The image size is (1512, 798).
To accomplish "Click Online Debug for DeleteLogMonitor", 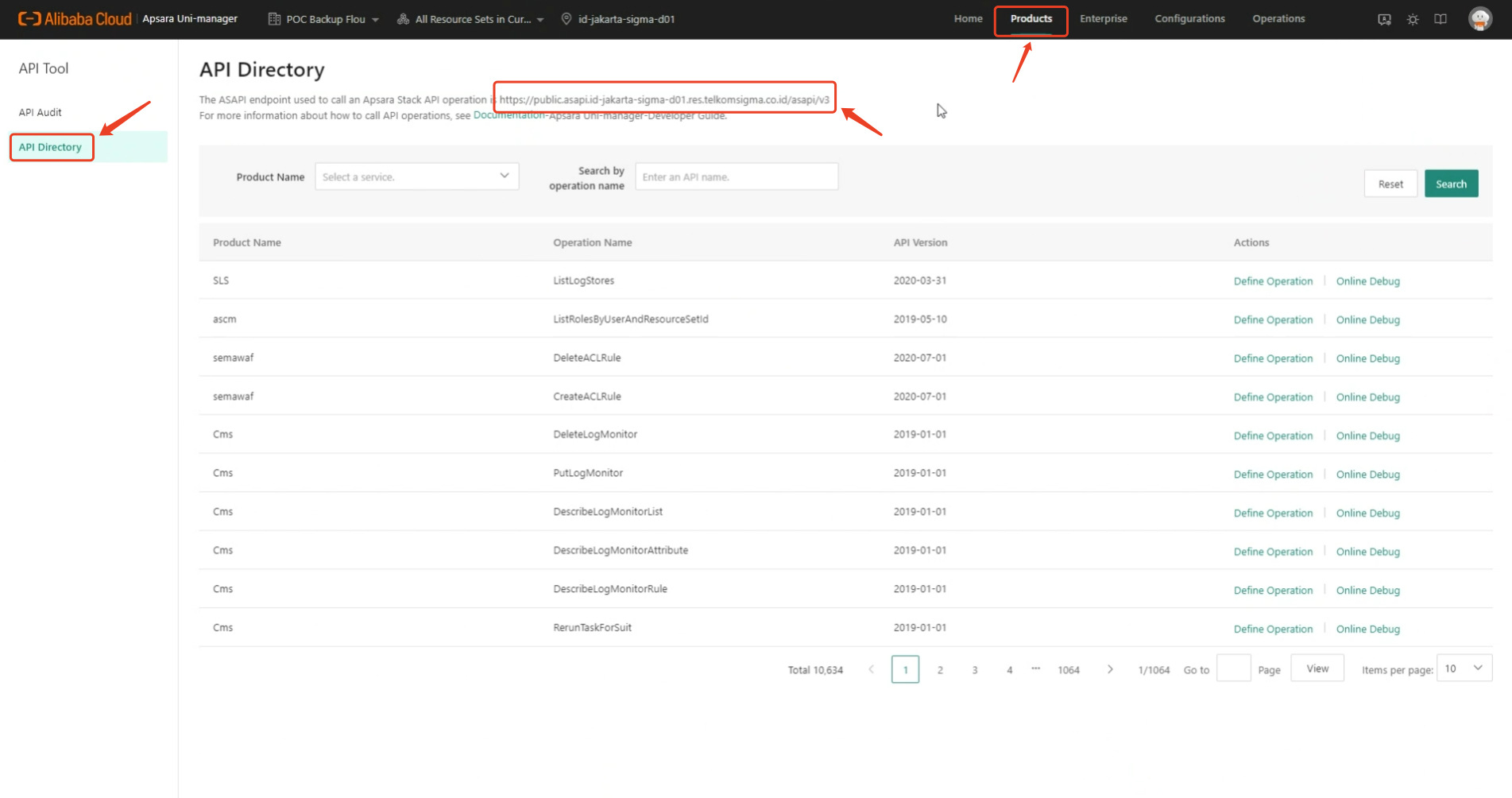I will [1367, 436].
